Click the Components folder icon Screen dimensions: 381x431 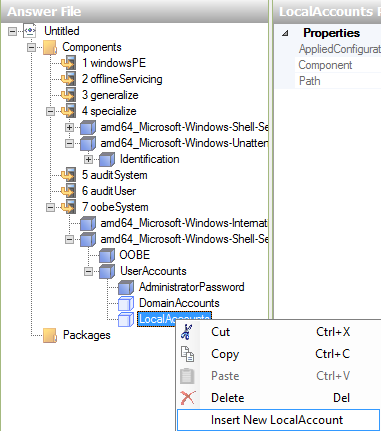(50, 47)
